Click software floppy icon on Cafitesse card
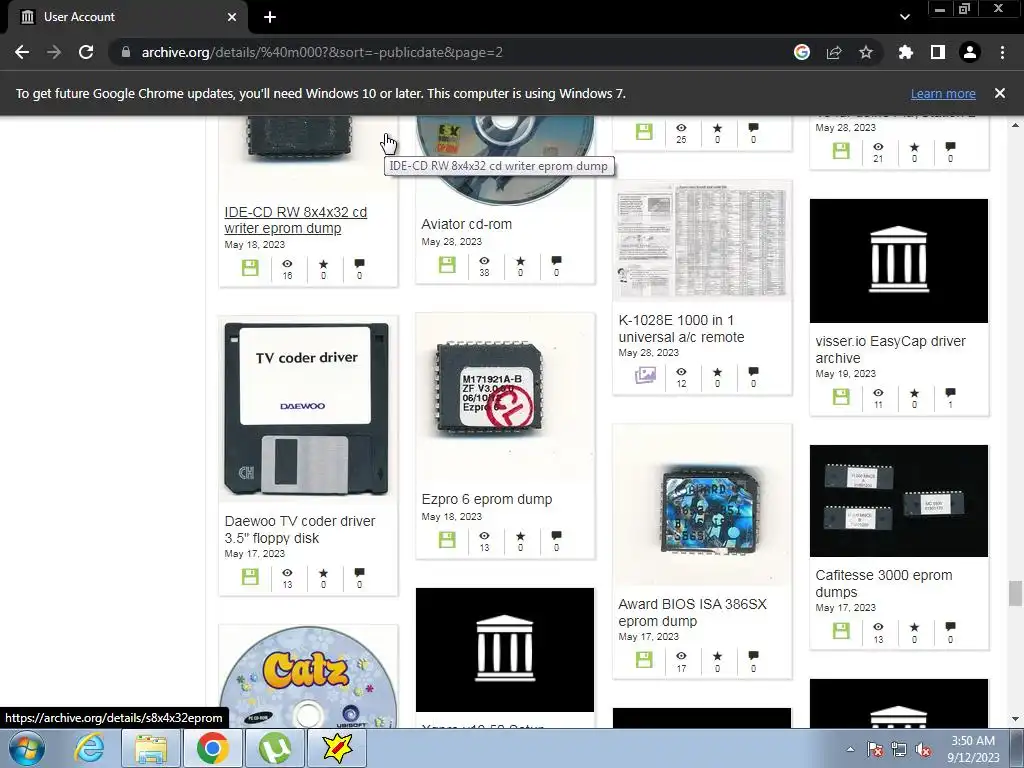 [x=841, y=631]
